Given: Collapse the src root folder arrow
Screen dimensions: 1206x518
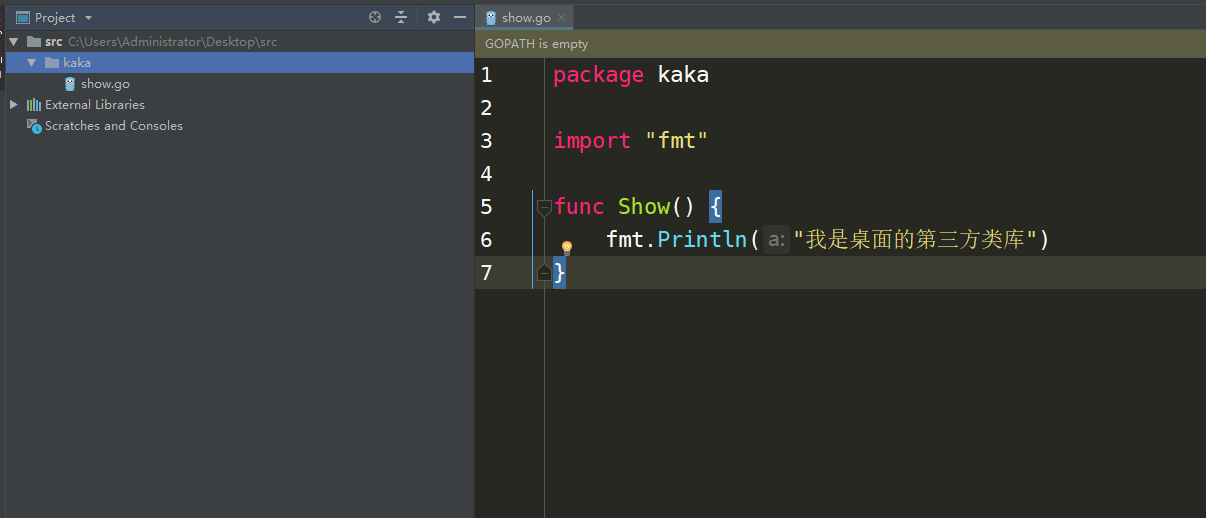Looking at the screenshot, I should point(14,42).
